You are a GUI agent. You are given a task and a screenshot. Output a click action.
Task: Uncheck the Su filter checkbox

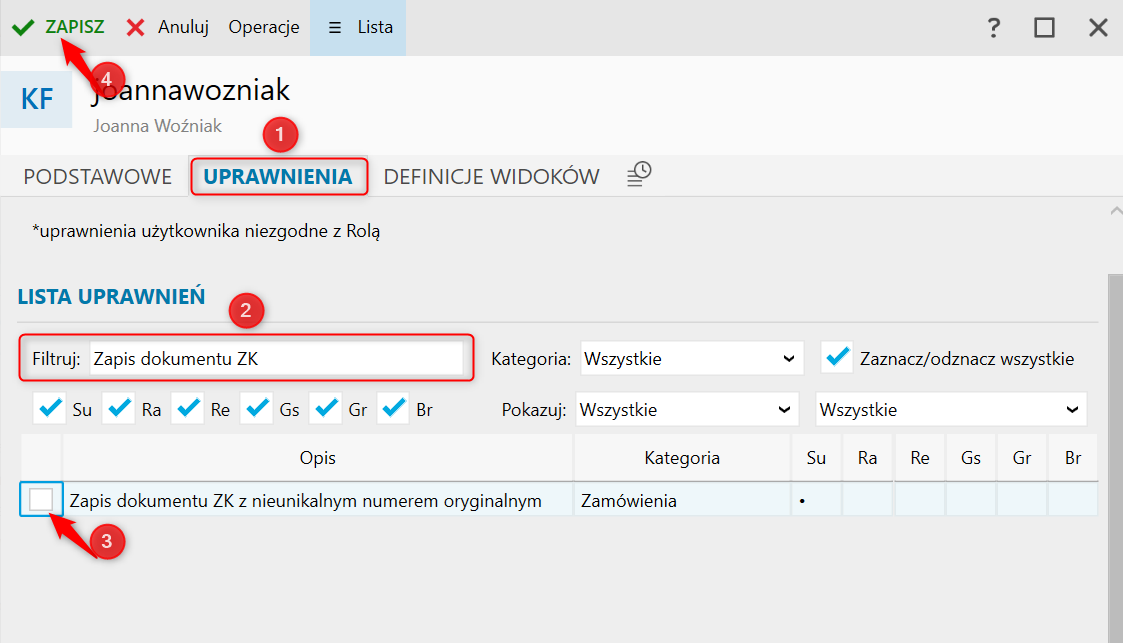point(49,409)
